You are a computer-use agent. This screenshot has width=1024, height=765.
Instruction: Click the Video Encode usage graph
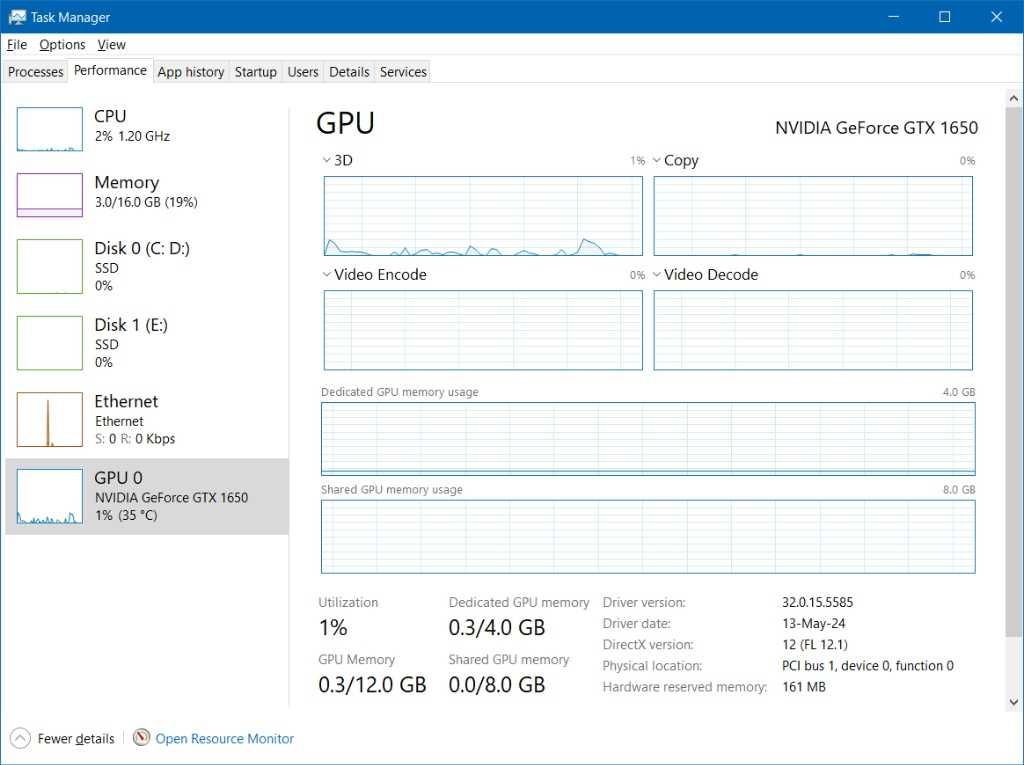(x=483, y=330)
